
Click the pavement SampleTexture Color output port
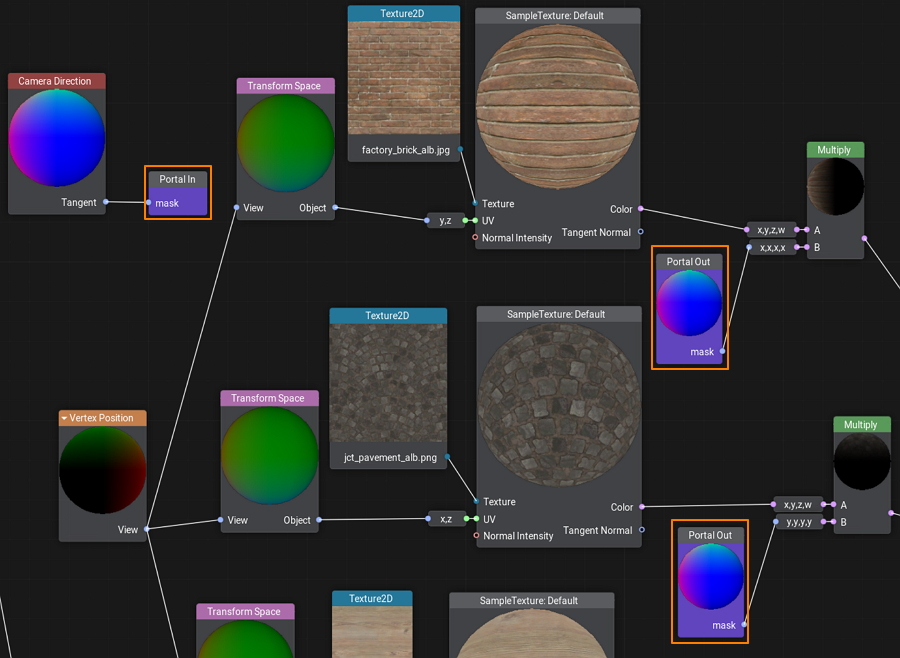point(642,507)
